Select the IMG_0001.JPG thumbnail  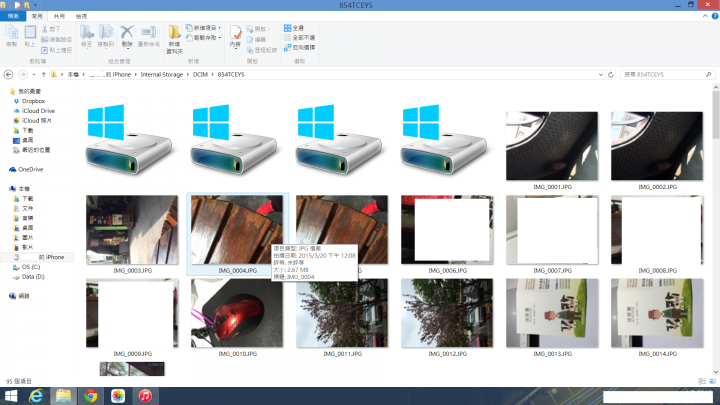pyautogui.click(x=552, y=146)
